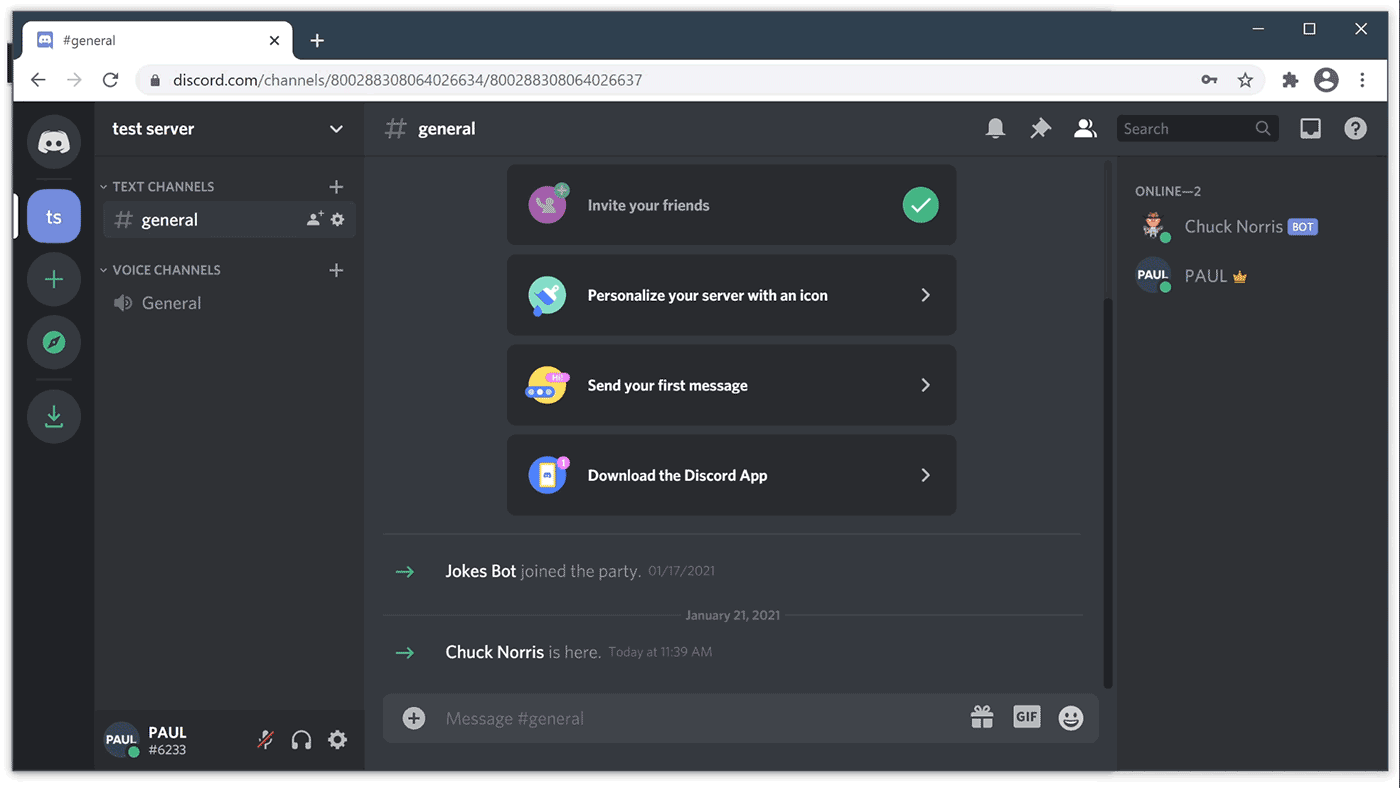Open 'Personalize your server with an icon'
Viewport: 1400px width, 788px height.
(732, 295)
